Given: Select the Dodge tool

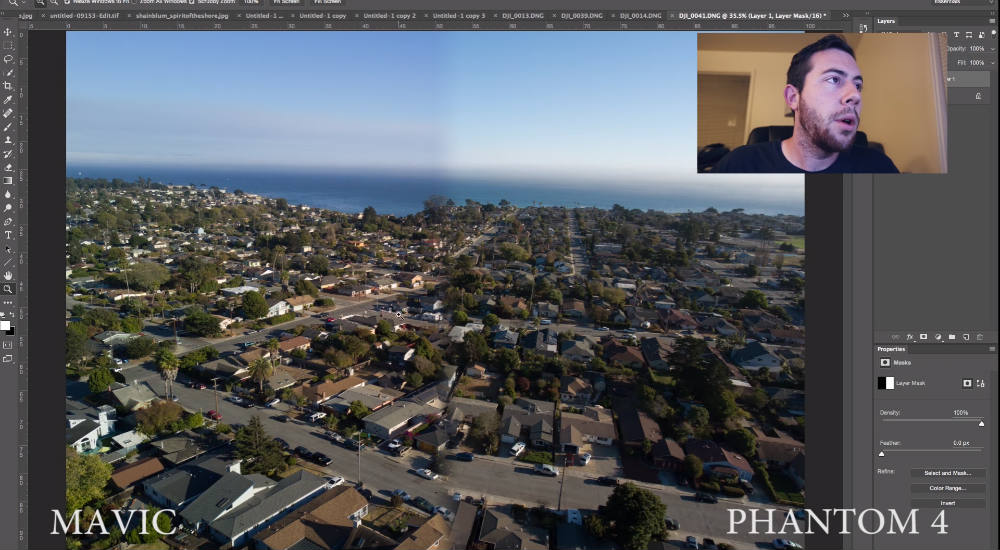Looking at the screenshot, I should [8, 208].
